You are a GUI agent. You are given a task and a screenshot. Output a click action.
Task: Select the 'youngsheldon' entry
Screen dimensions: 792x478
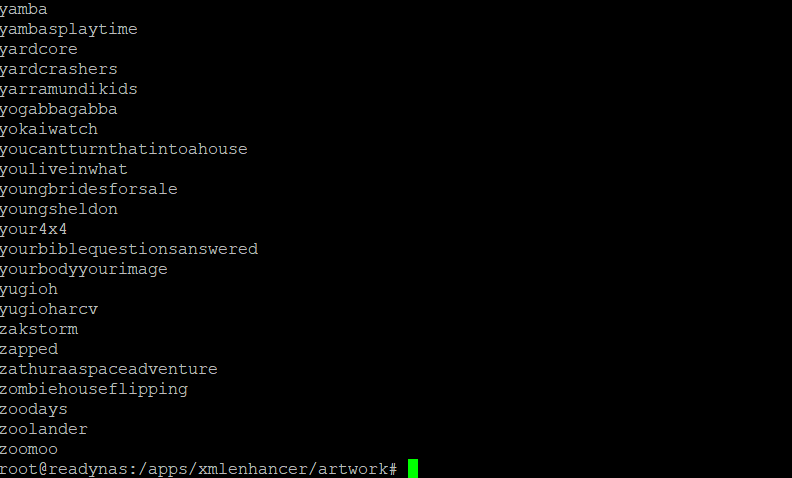click(59, 209)
